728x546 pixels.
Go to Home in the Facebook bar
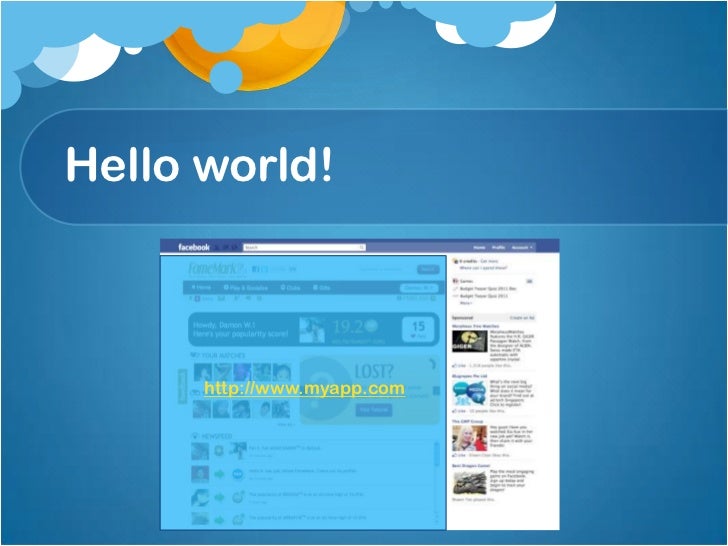(479, 247)
